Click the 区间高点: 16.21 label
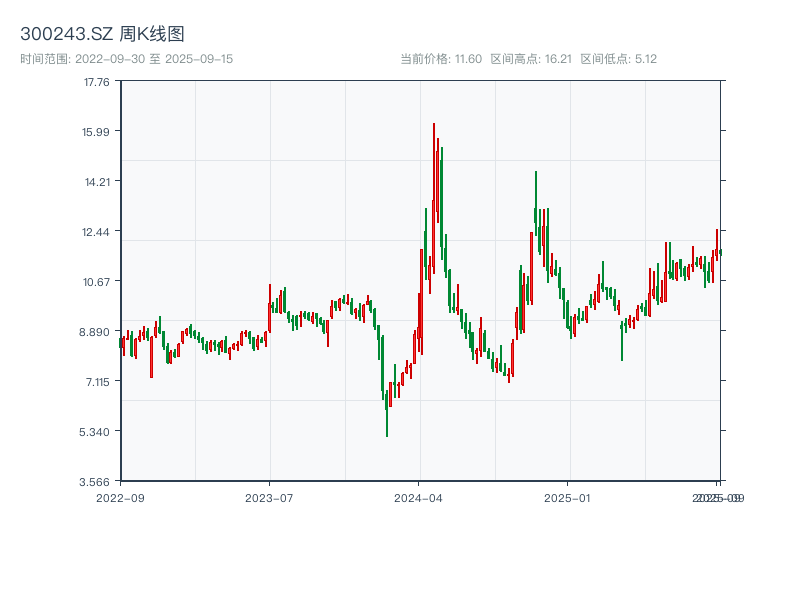Screen dimensions: 800x600 (531, 59)
